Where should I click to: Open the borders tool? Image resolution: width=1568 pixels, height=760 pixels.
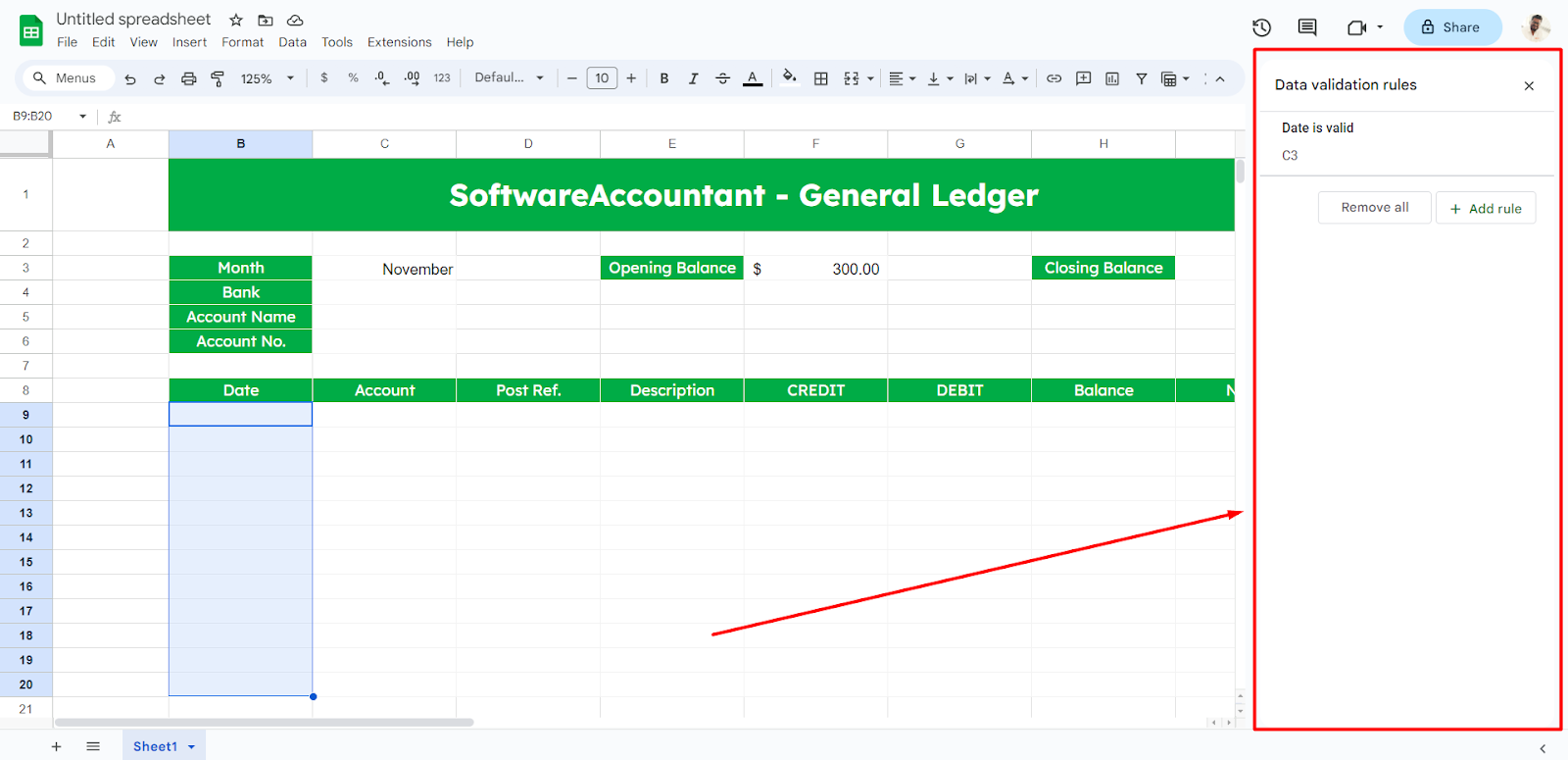pos(821,78)
